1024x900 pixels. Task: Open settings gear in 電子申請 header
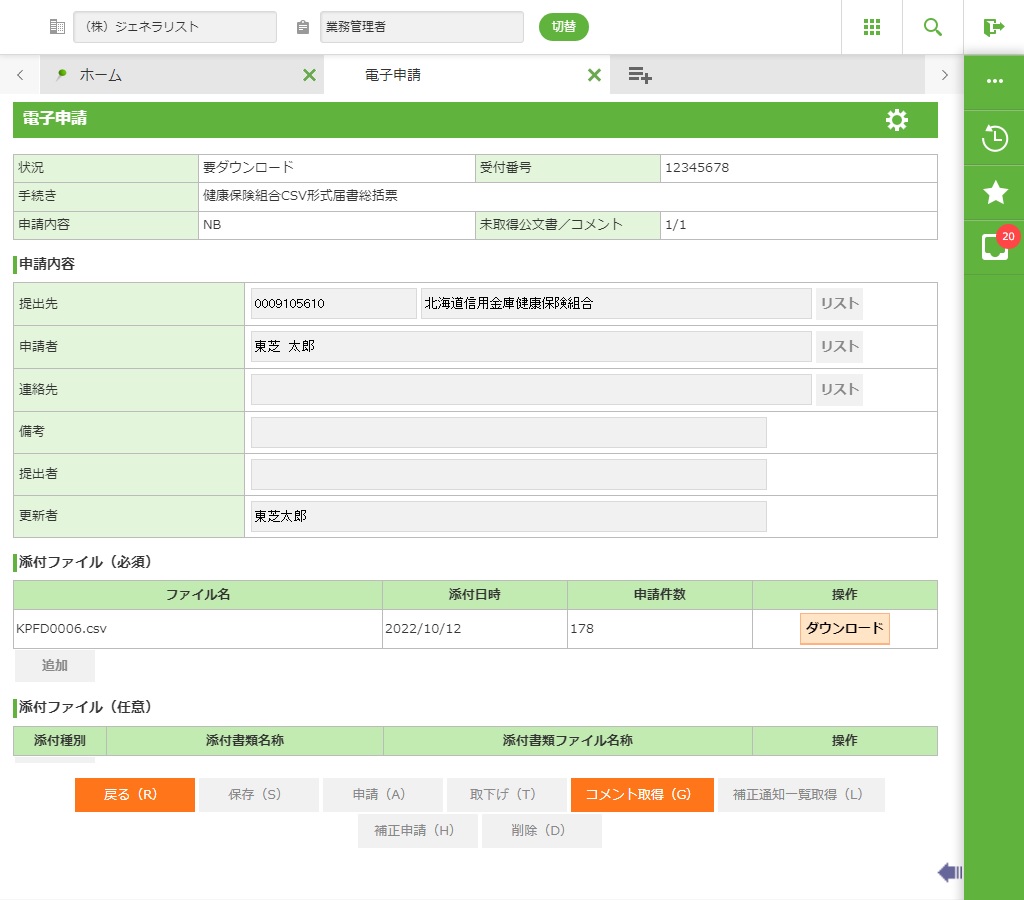(897, 120)
